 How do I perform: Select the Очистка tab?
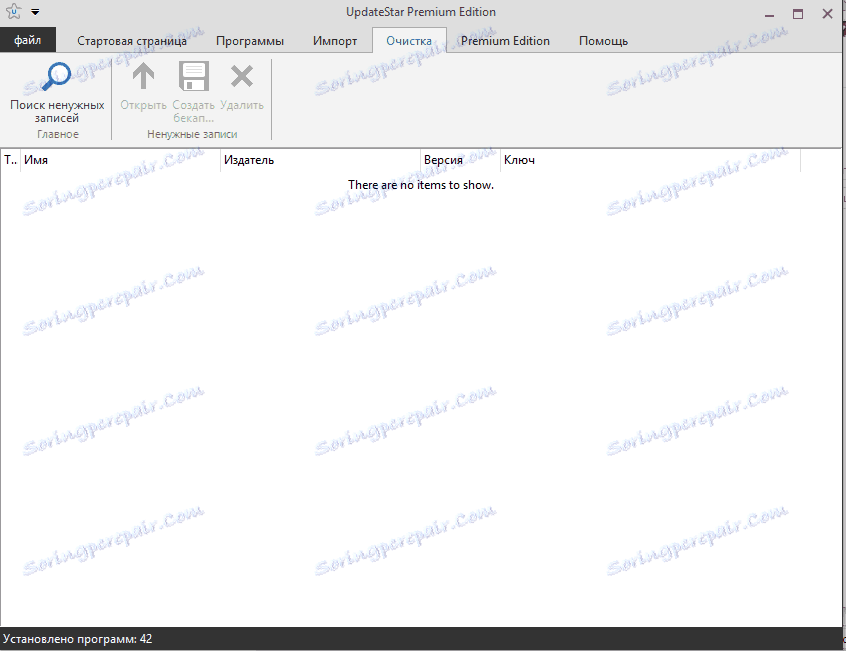click(409, 40)
